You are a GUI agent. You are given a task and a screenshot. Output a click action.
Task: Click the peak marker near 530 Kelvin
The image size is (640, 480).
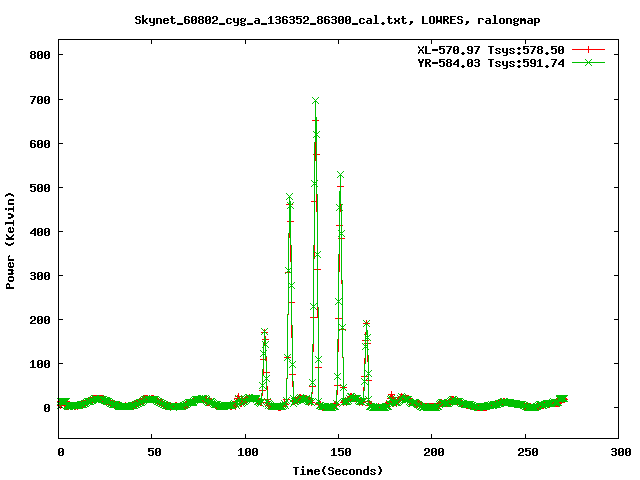(x=340, y=175)
